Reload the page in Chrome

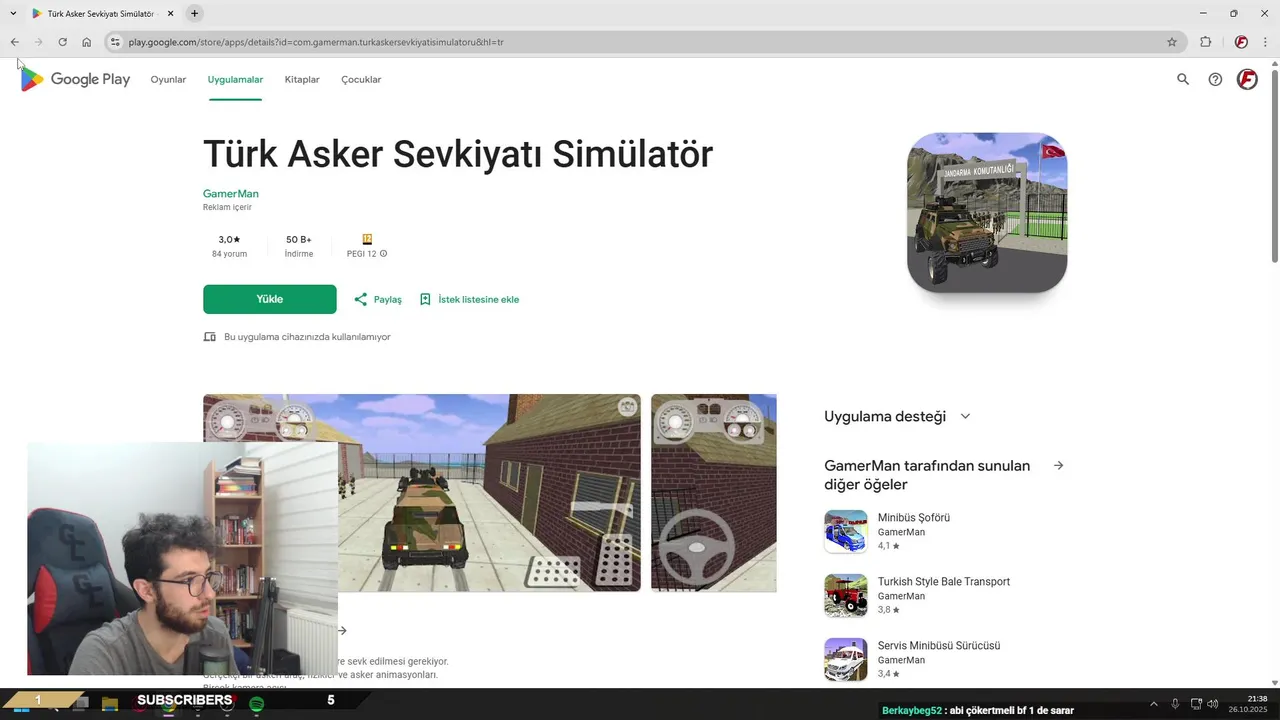(x=62, y=42)
